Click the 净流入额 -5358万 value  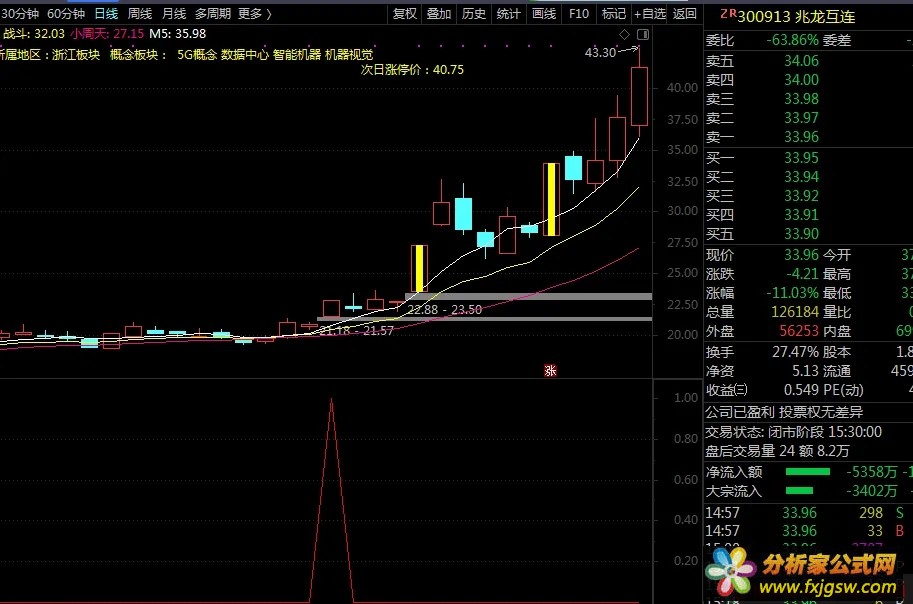coord(872,472)
